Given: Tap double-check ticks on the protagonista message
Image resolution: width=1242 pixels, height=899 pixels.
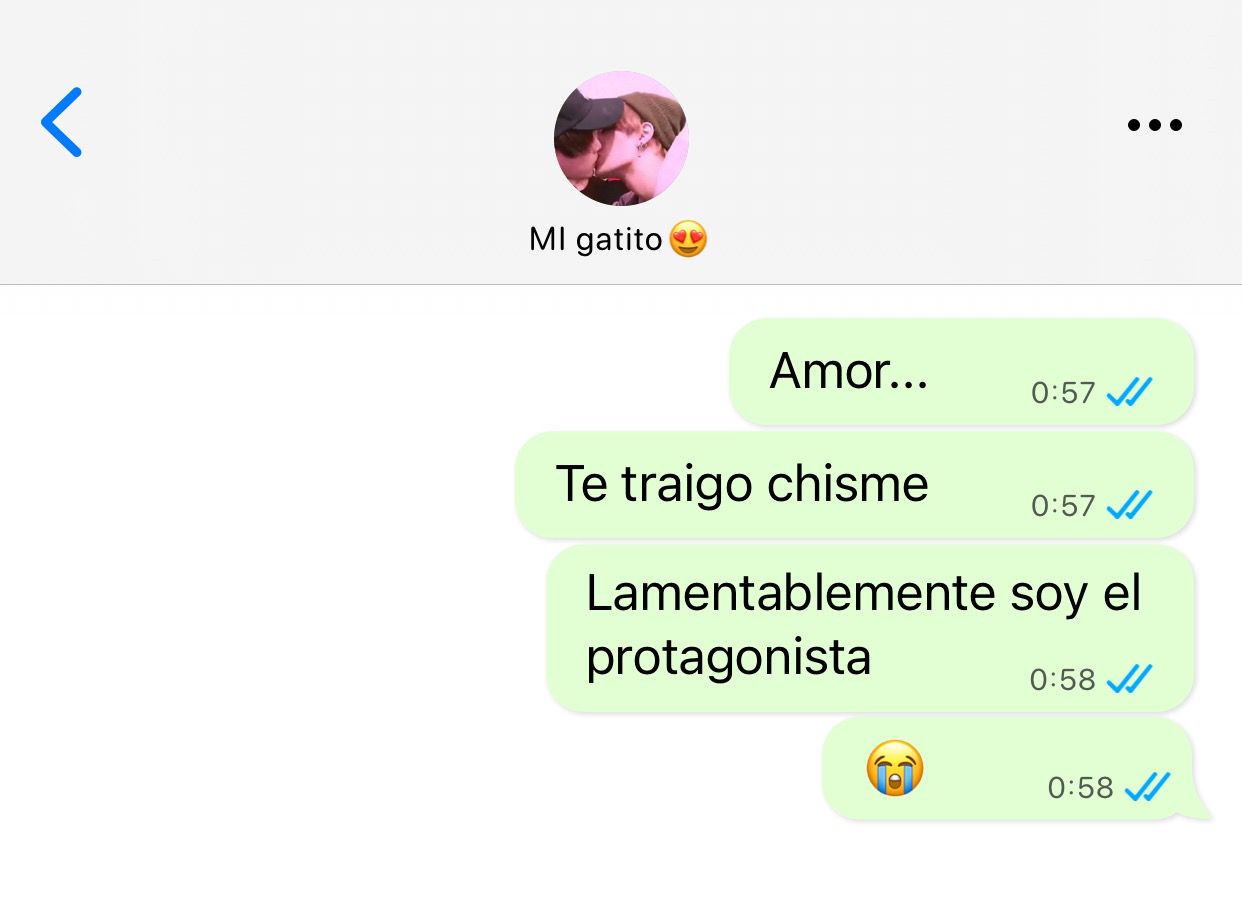Looking at the screenshot, I should (1130, 679).
